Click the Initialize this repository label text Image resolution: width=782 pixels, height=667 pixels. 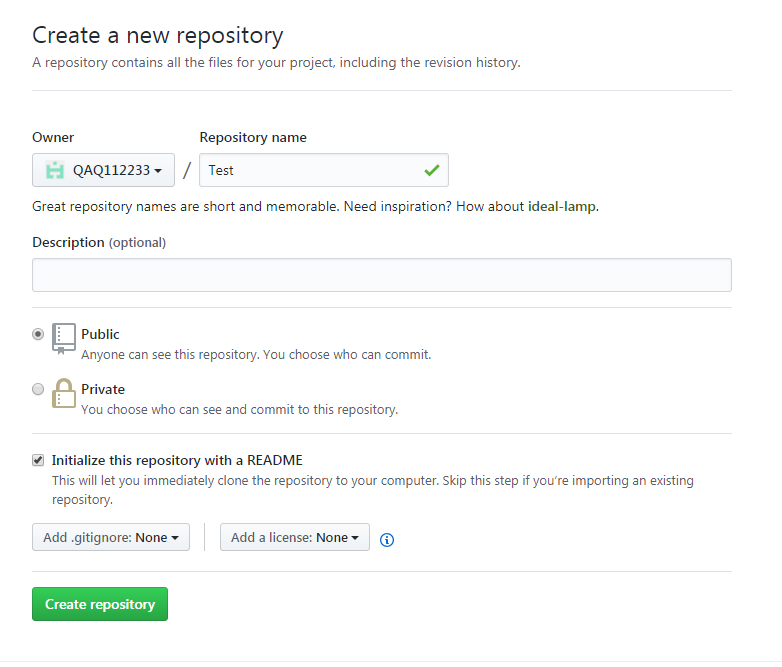click(177, 460)
